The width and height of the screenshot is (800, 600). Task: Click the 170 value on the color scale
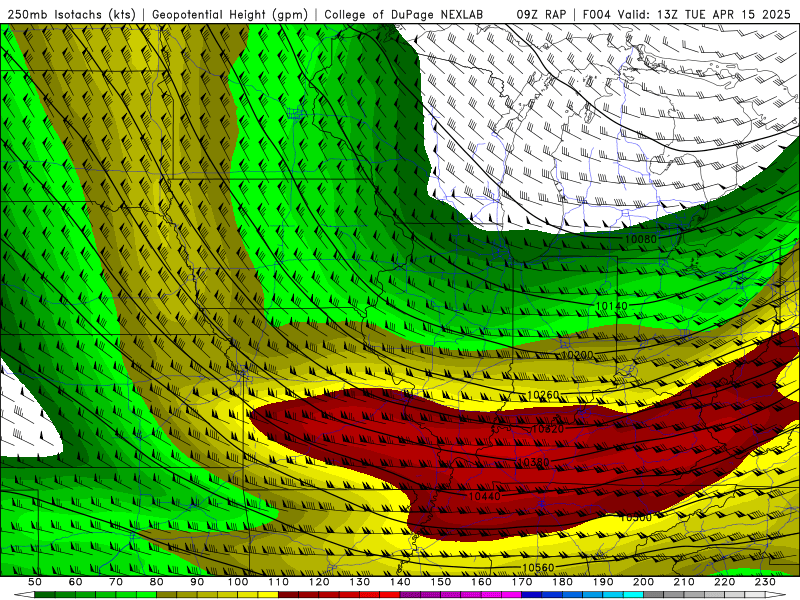click(522, 582)
